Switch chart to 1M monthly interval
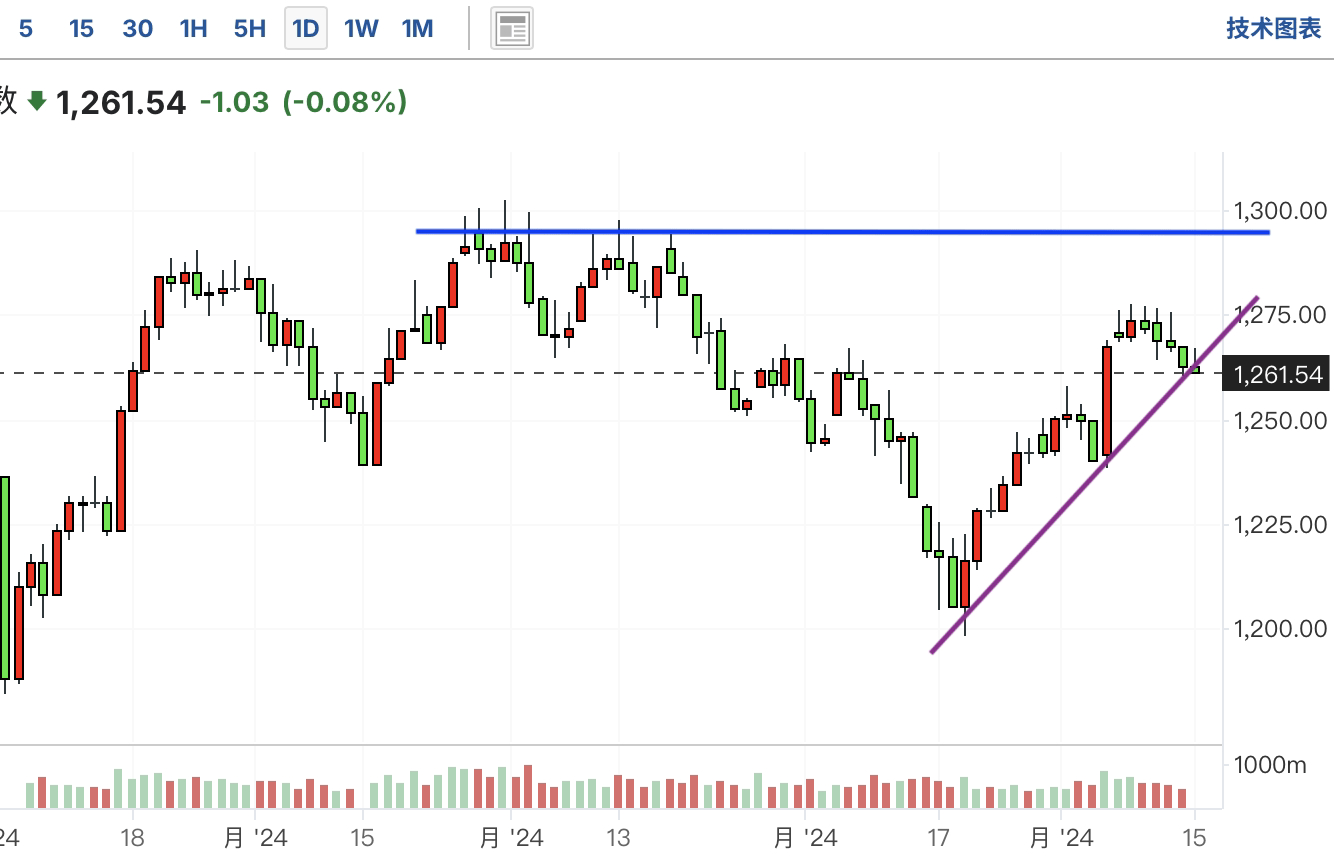Viewport: 1334px width, 852px height. pyautogui.click(x=417, y=29)
